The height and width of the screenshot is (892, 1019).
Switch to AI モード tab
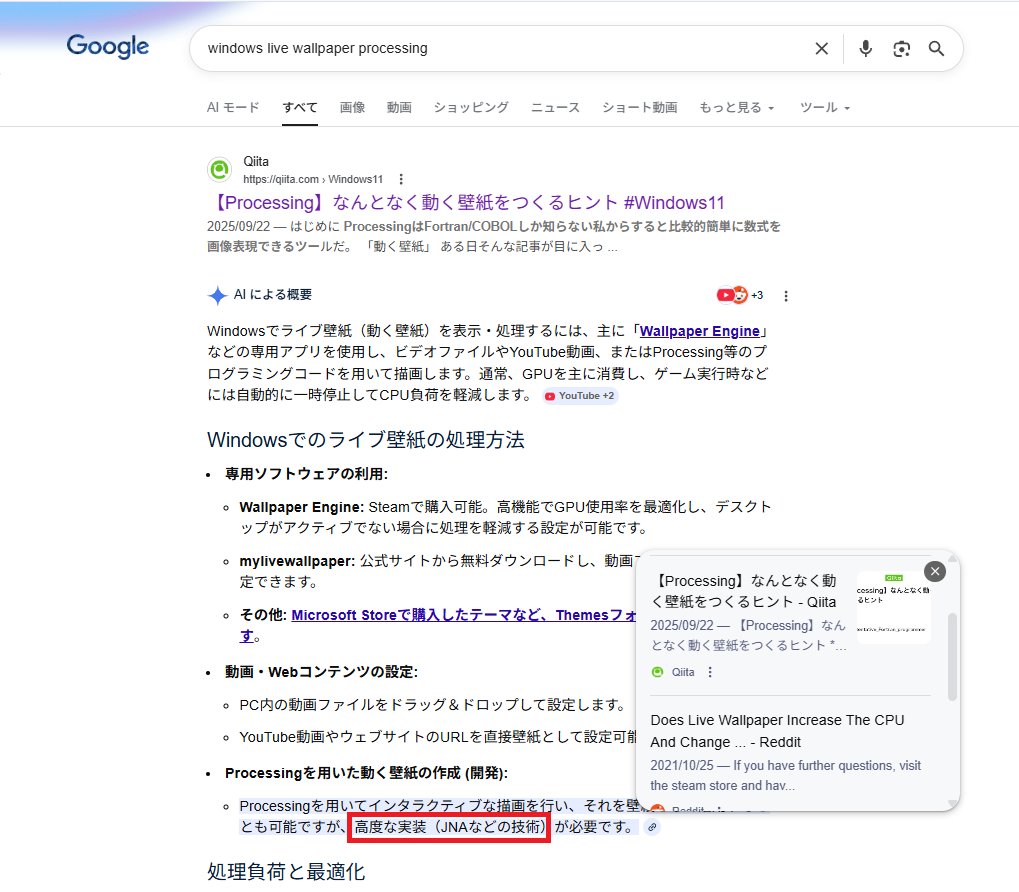(x=233, y=107)
